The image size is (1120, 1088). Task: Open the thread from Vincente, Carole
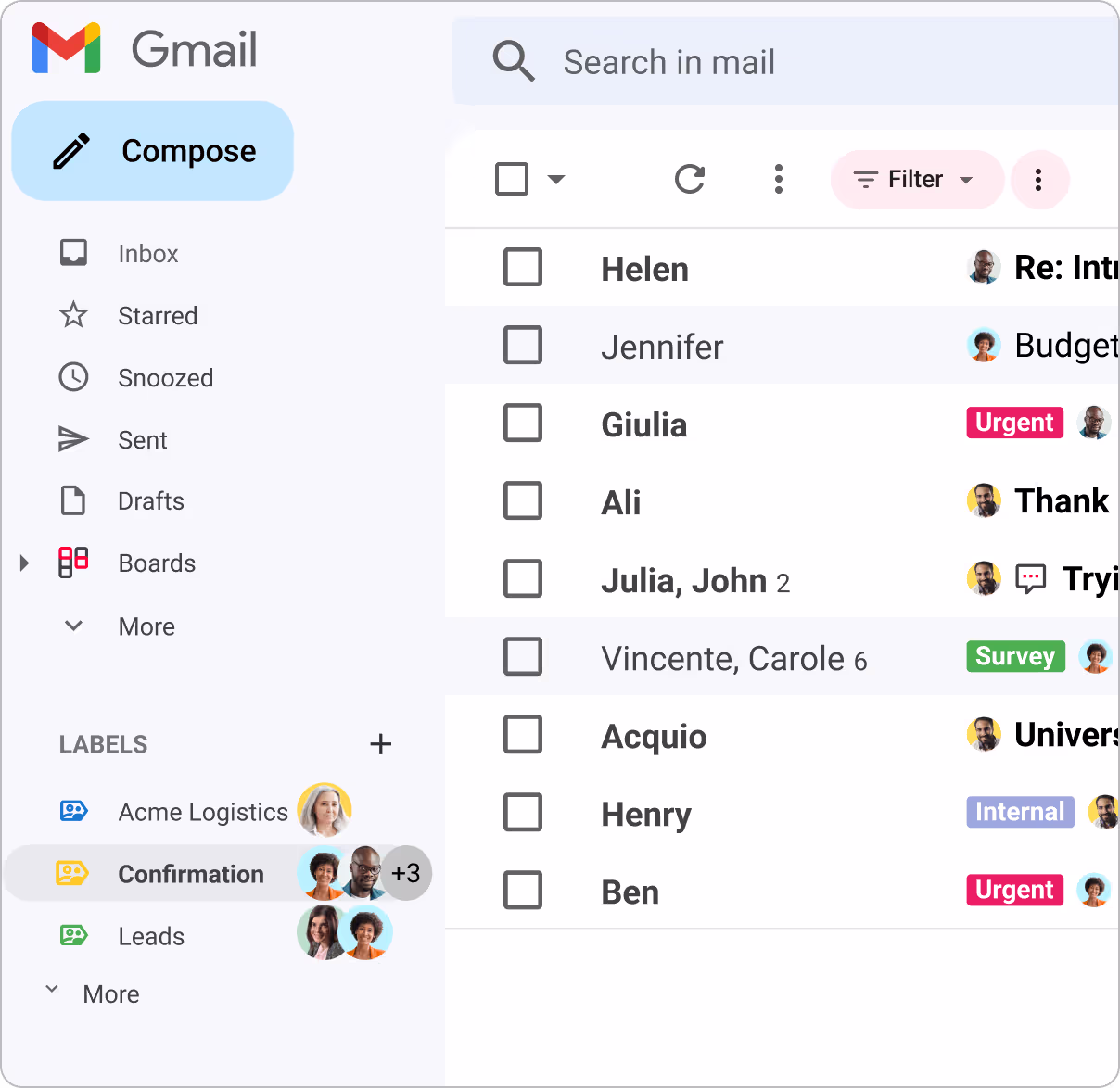(x=783, y=656)
